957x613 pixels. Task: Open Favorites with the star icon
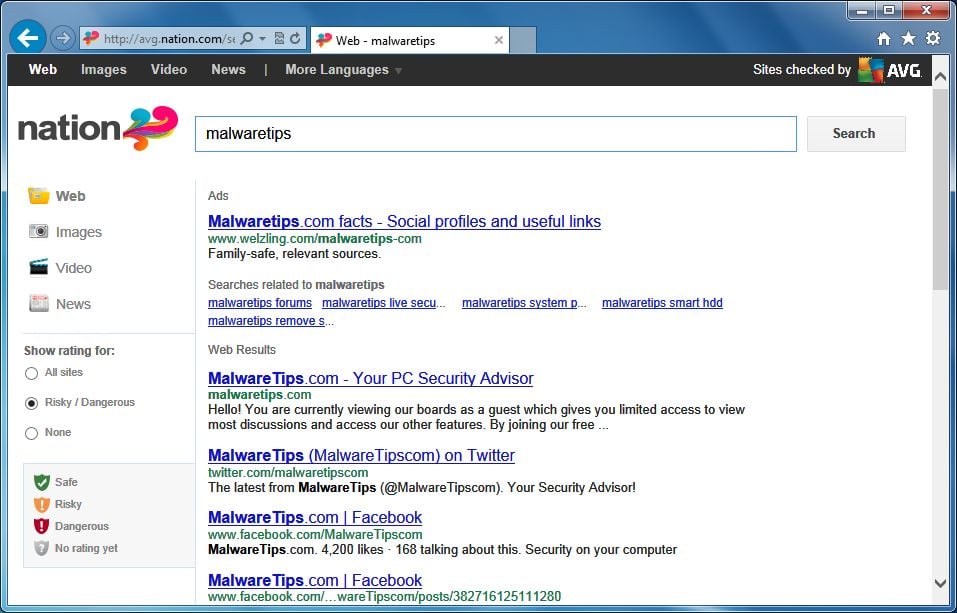pos(908,39)
